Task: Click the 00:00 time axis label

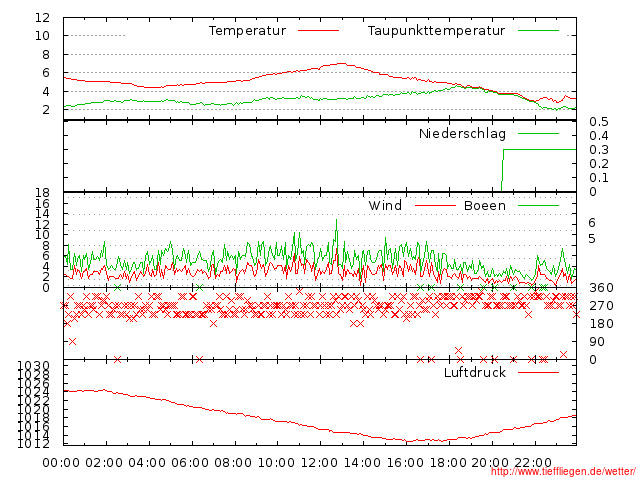Action: pos(61,463)
